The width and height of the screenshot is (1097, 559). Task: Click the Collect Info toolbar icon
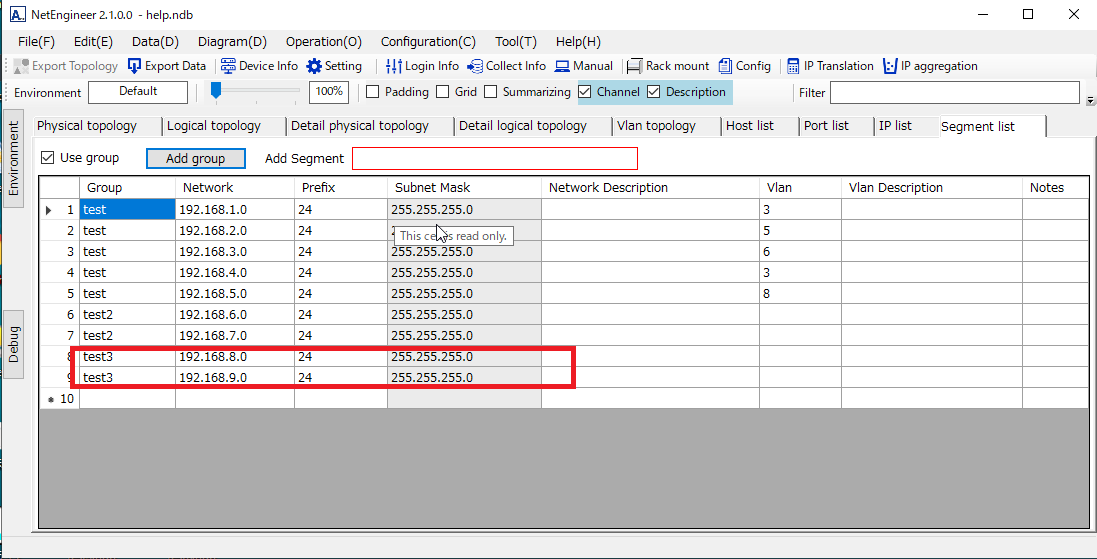coord(475,66)
